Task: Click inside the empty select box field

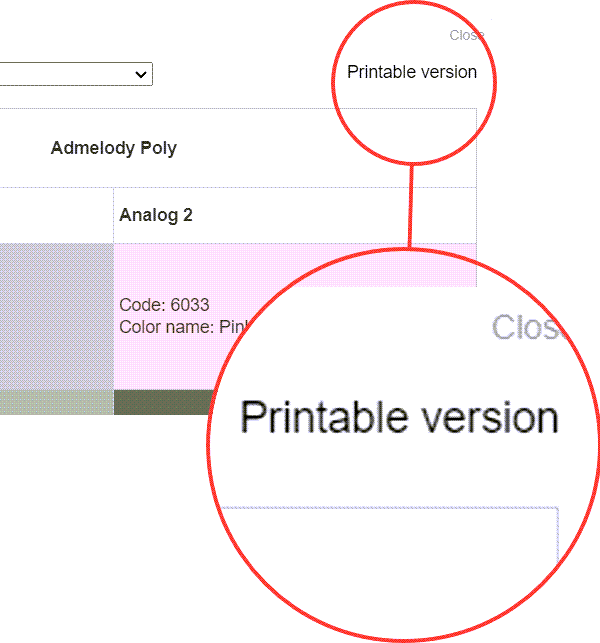Action: [x=60, y=74]
